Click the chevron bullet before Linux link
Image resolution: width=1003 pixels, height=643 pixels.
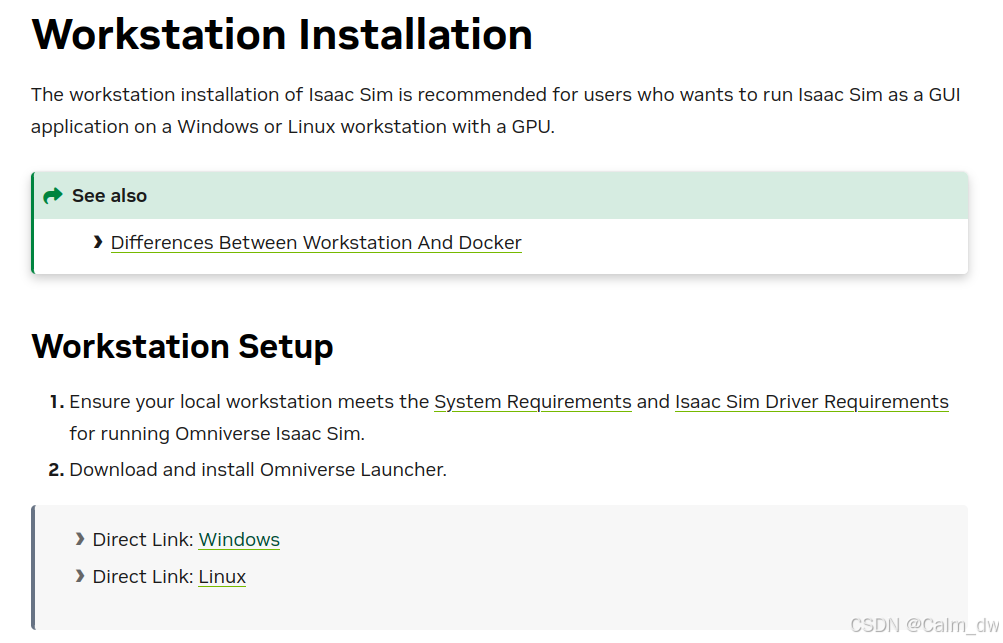[79, 576]
